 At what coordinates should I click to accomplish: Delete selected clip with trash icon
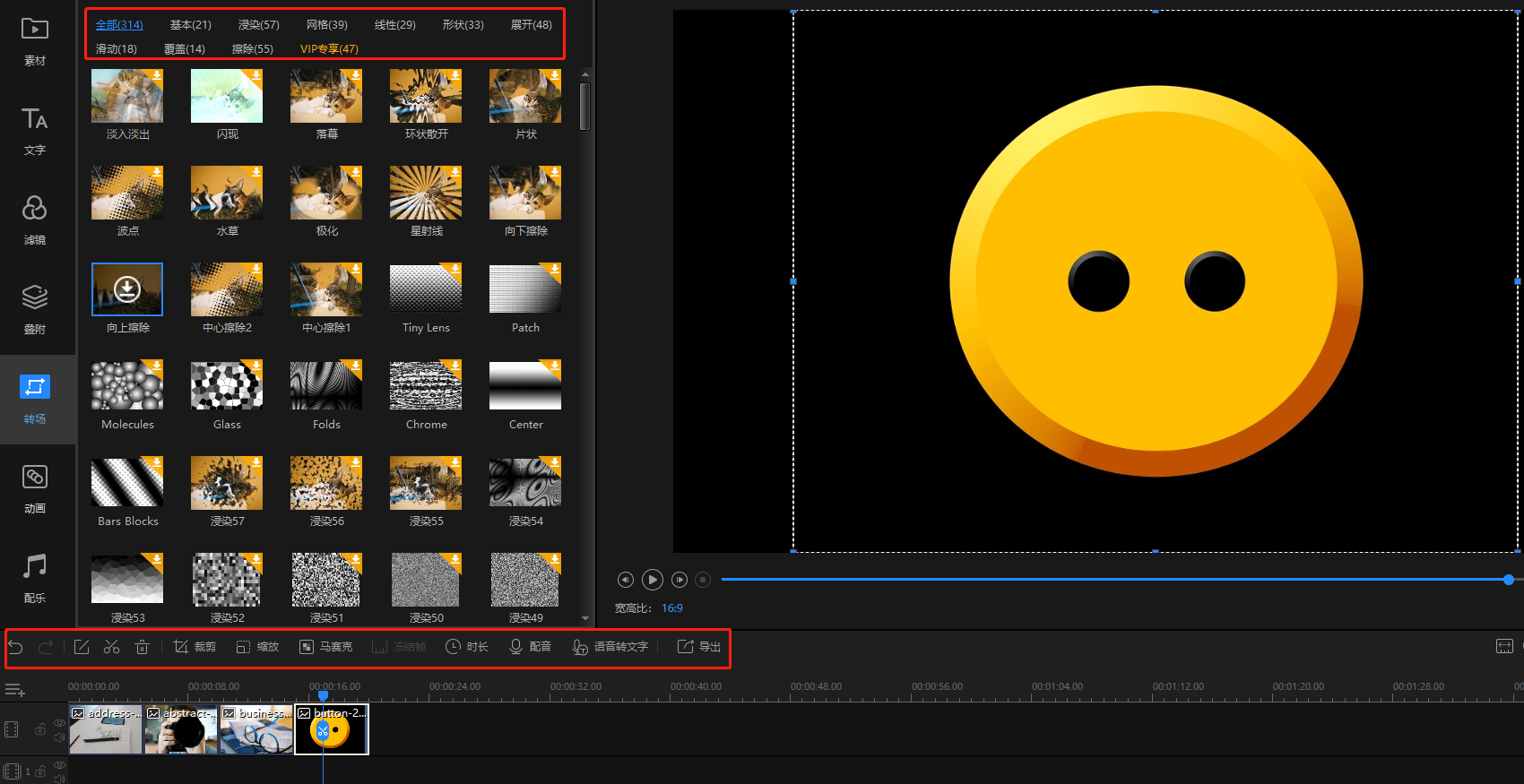[x=142, y=647]
